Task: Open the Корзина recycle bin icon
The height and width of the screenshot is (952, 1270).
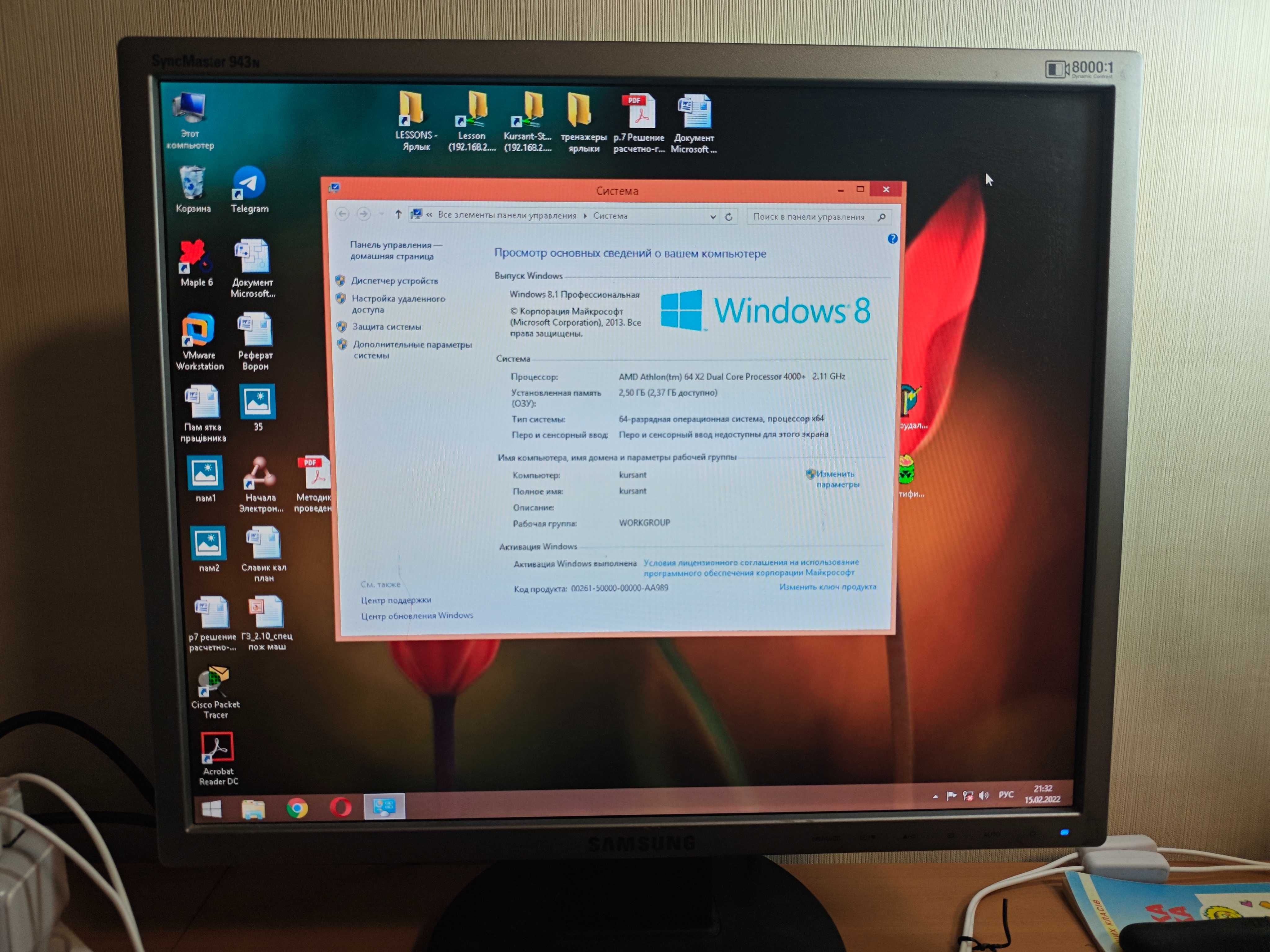Action: (x=193, y=189)
